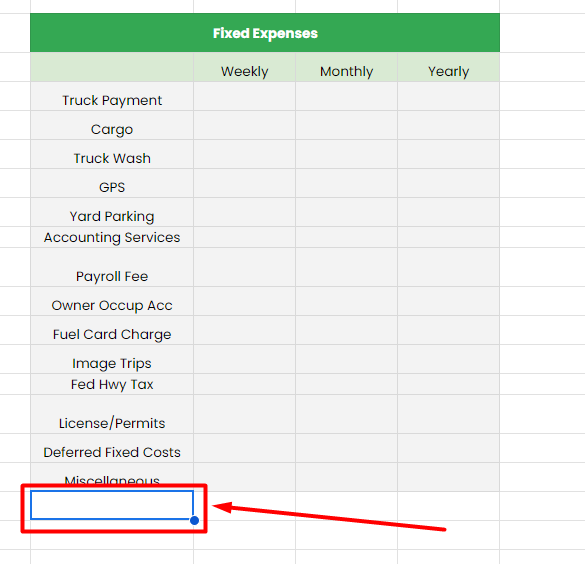The image size is (585, 564).
Task: Select the GPS label cell
Action: click(x=112, y=183)
